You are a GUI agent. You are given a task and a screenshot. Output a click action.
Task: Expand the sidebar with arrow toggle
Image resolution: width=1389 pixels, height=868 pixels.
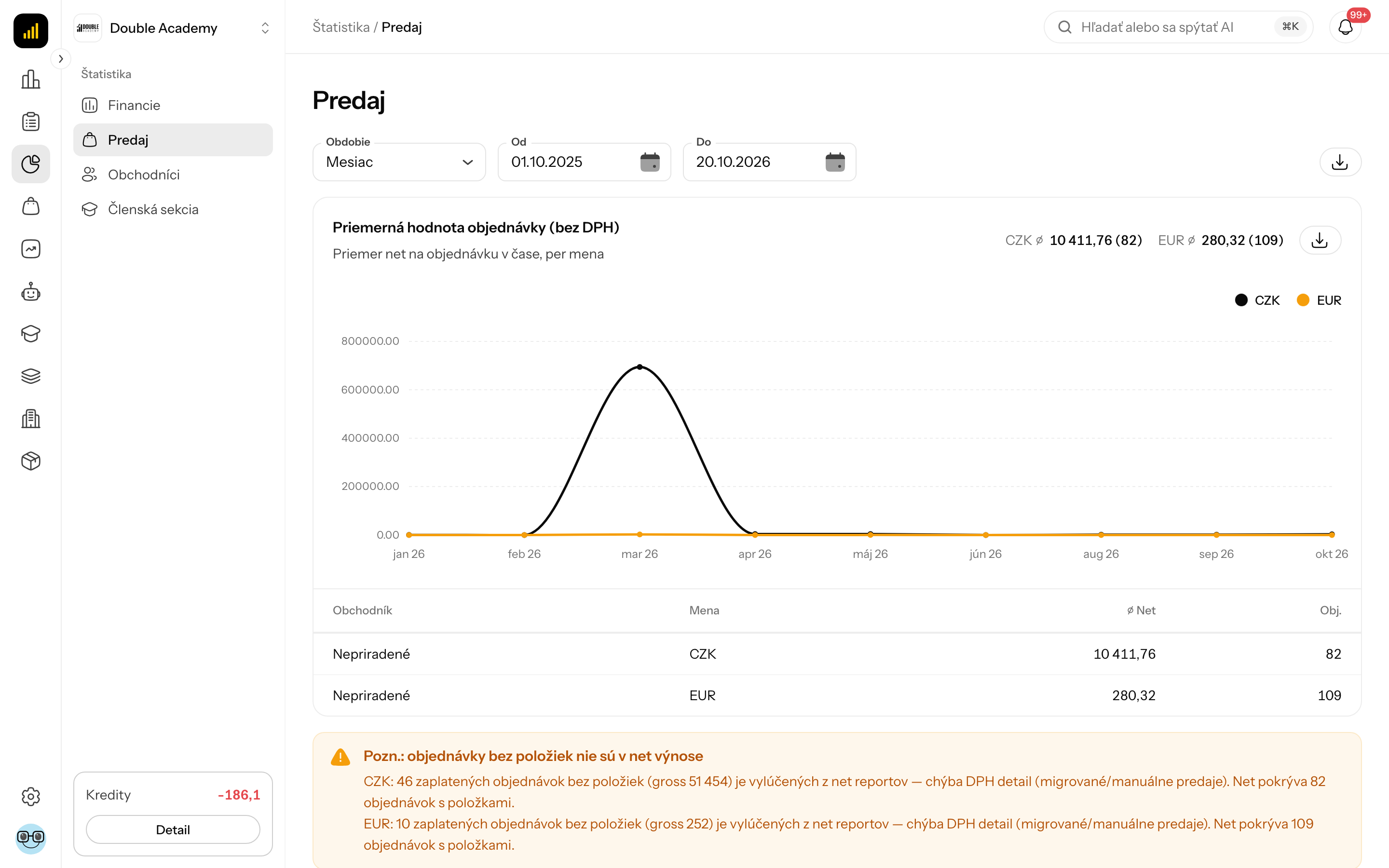pos(60,58)
